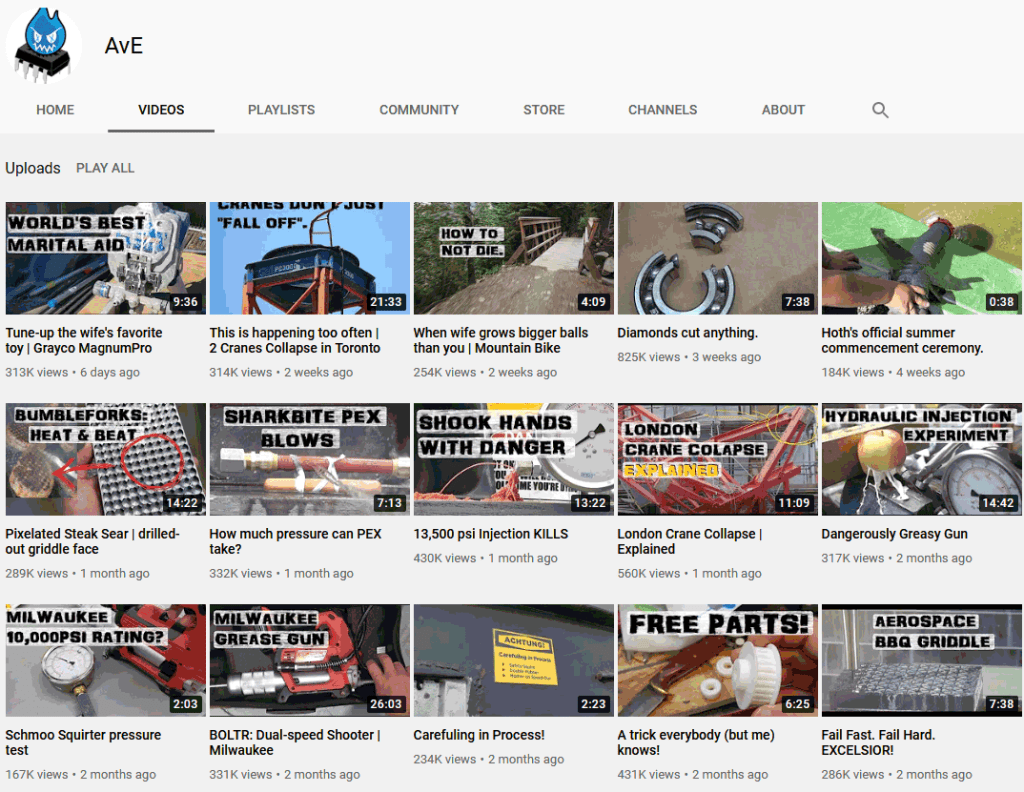This screenshot has height=792, width=1024.
Task: Open the 2 Cranes Collapse in Toronto thumbnail
Action: click(x=309, y=258)
